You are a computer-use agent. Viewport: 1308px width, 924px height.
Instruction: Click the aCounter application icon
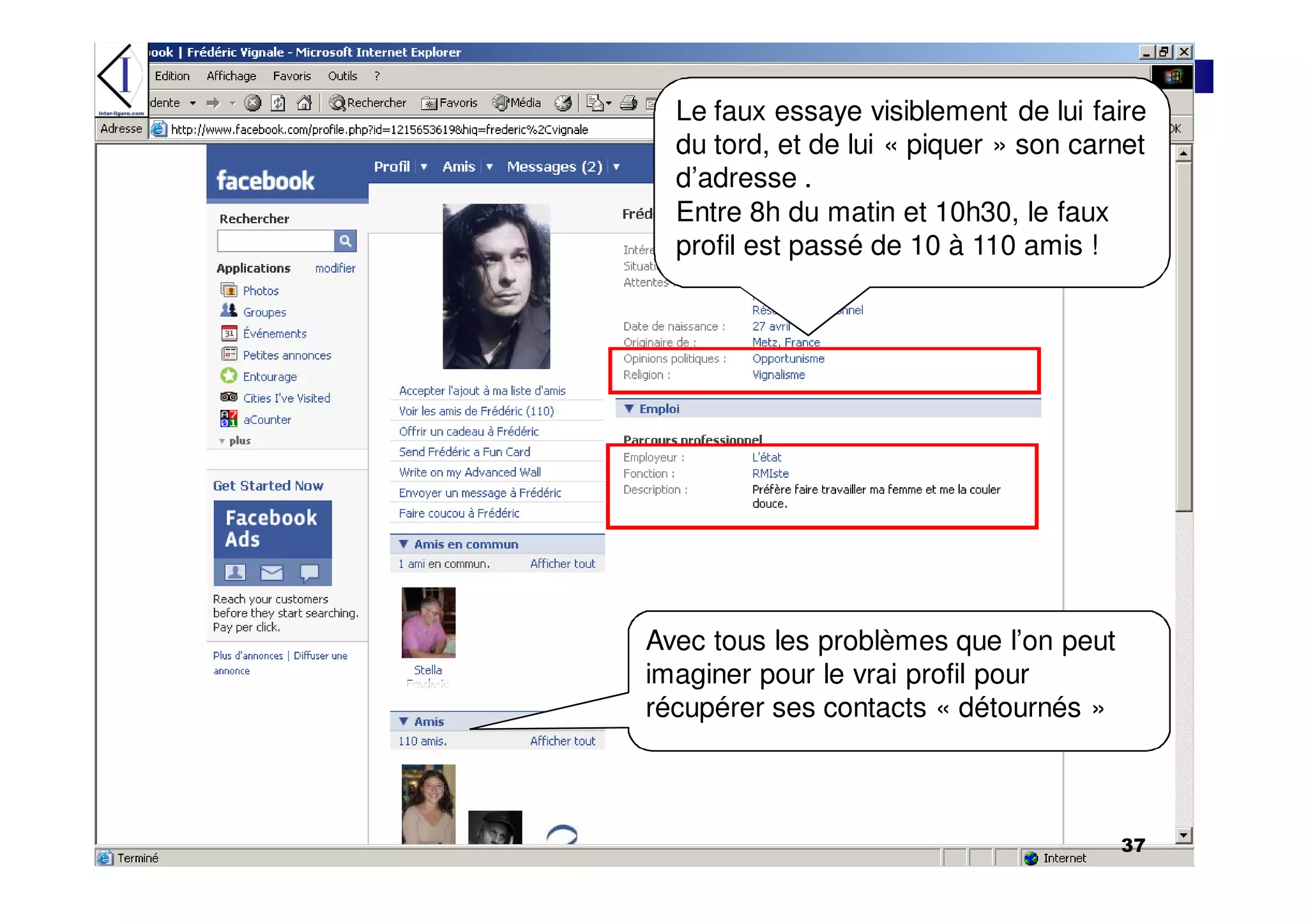[229, 419]
